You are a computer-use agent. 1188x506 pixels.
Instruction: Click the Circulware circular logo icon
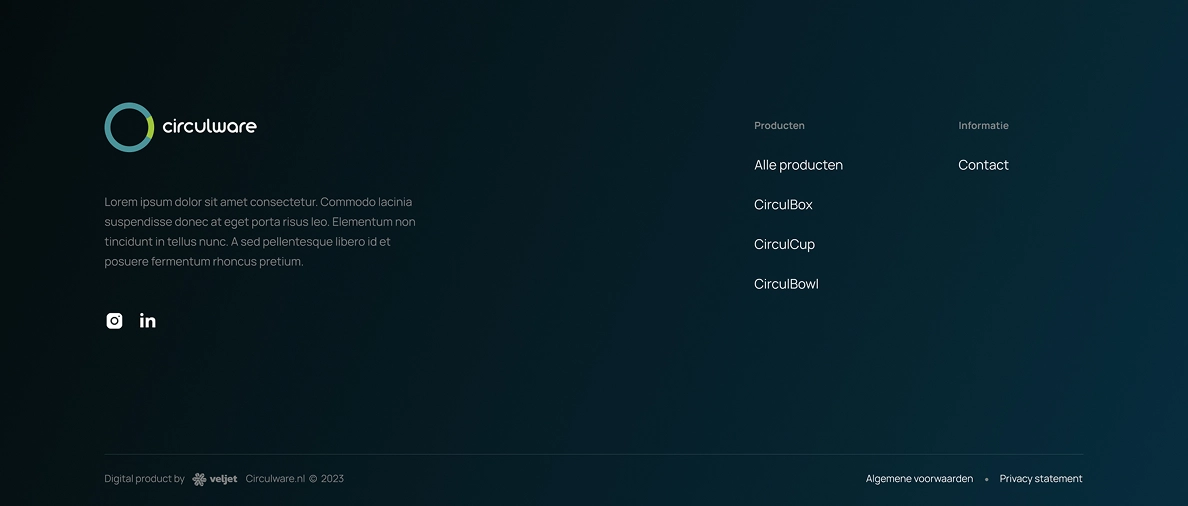pyautogui.click(x=129, y=127)
